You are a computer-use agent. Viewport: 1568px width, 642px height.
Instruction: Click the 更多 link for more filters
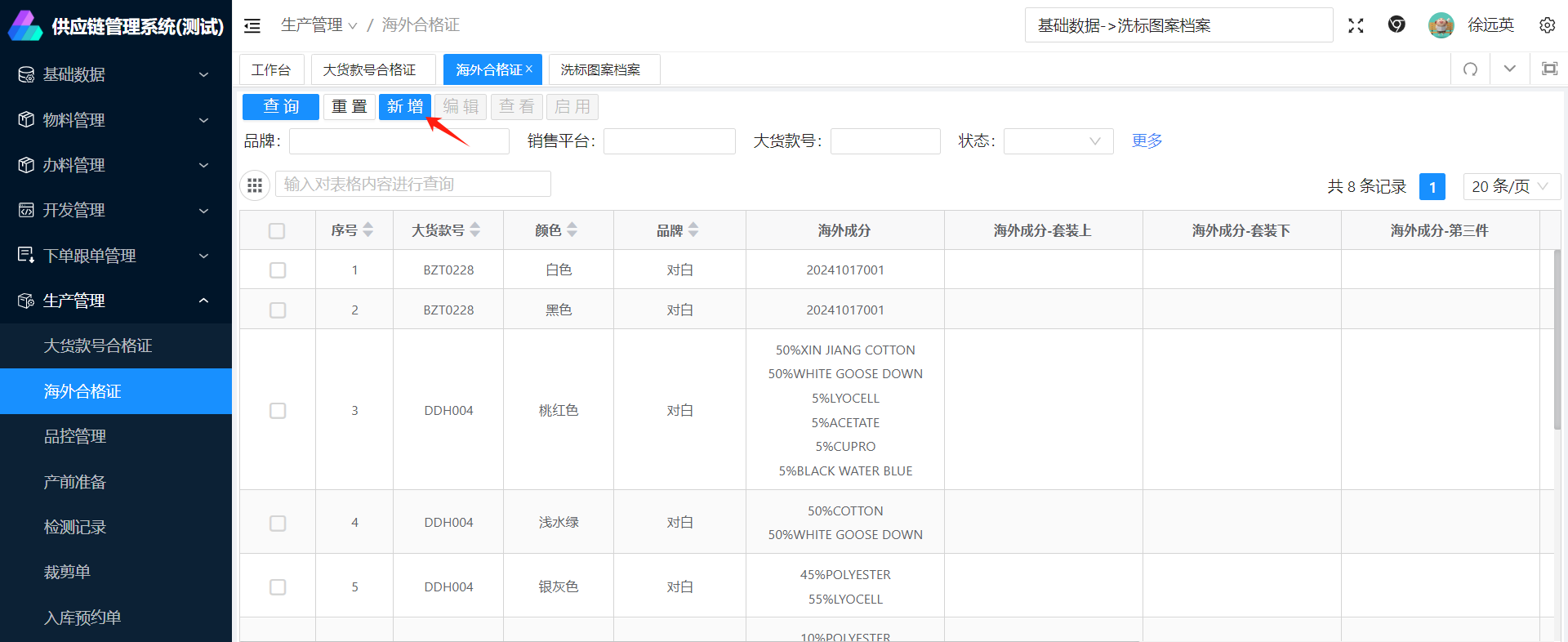(1147, 140)
